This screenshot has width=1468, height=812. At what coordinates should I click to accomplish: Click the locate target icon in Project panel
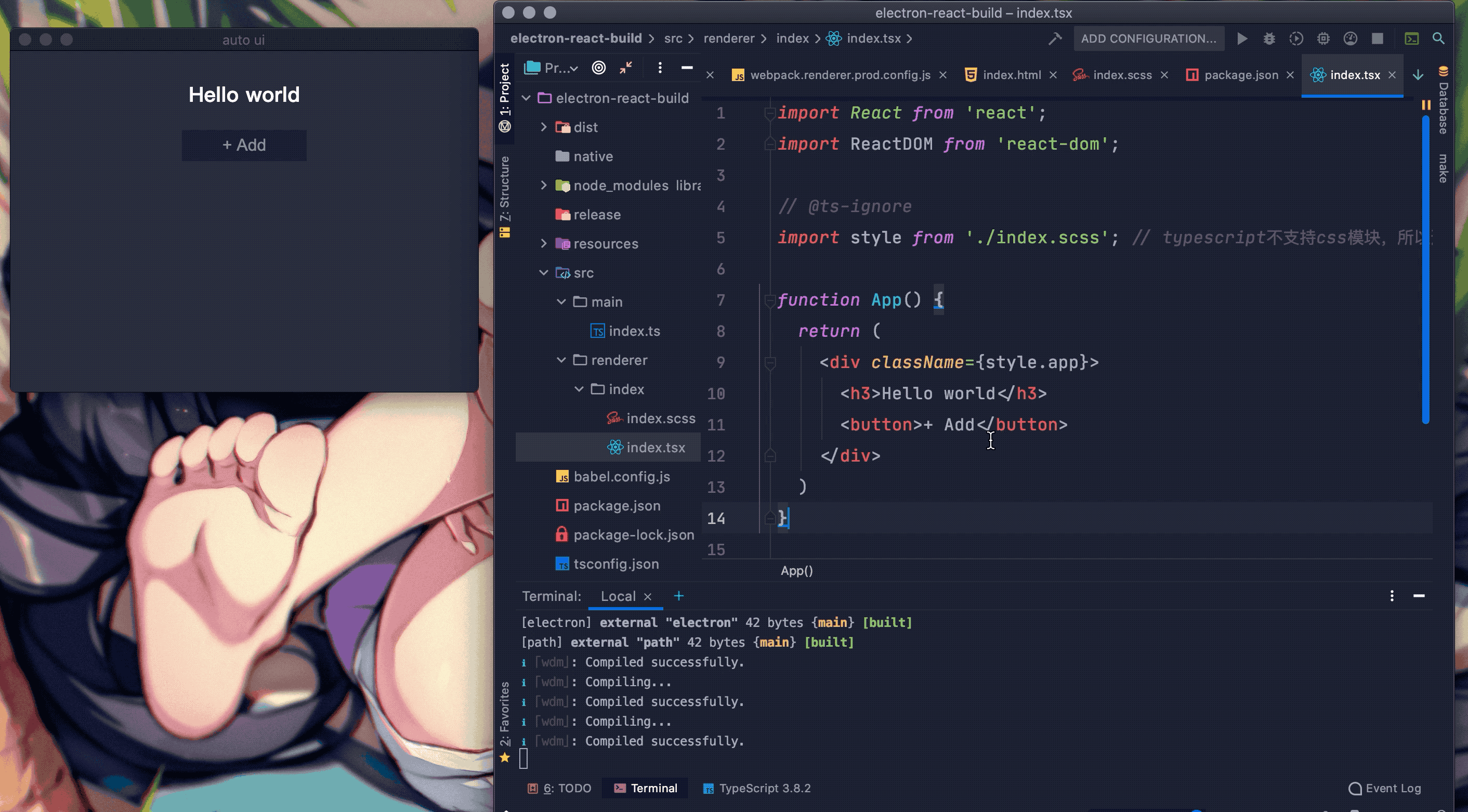[x=598, y=68]
